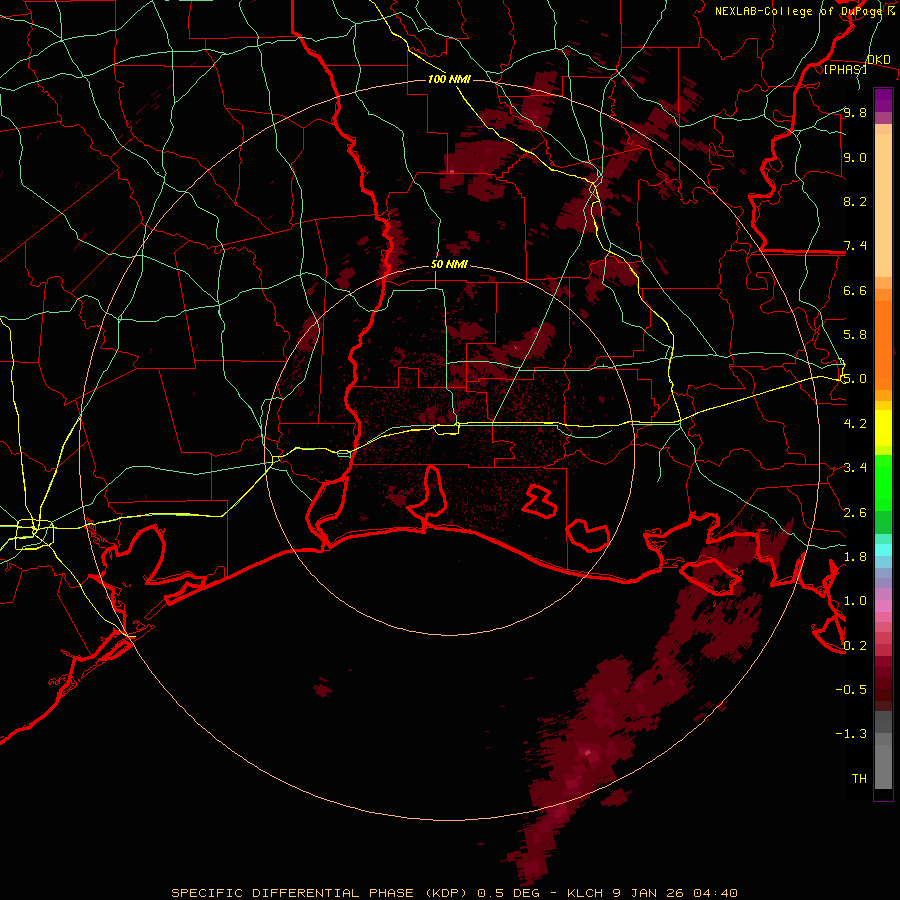Click the '8.2' color scale value

pos(855,201)
